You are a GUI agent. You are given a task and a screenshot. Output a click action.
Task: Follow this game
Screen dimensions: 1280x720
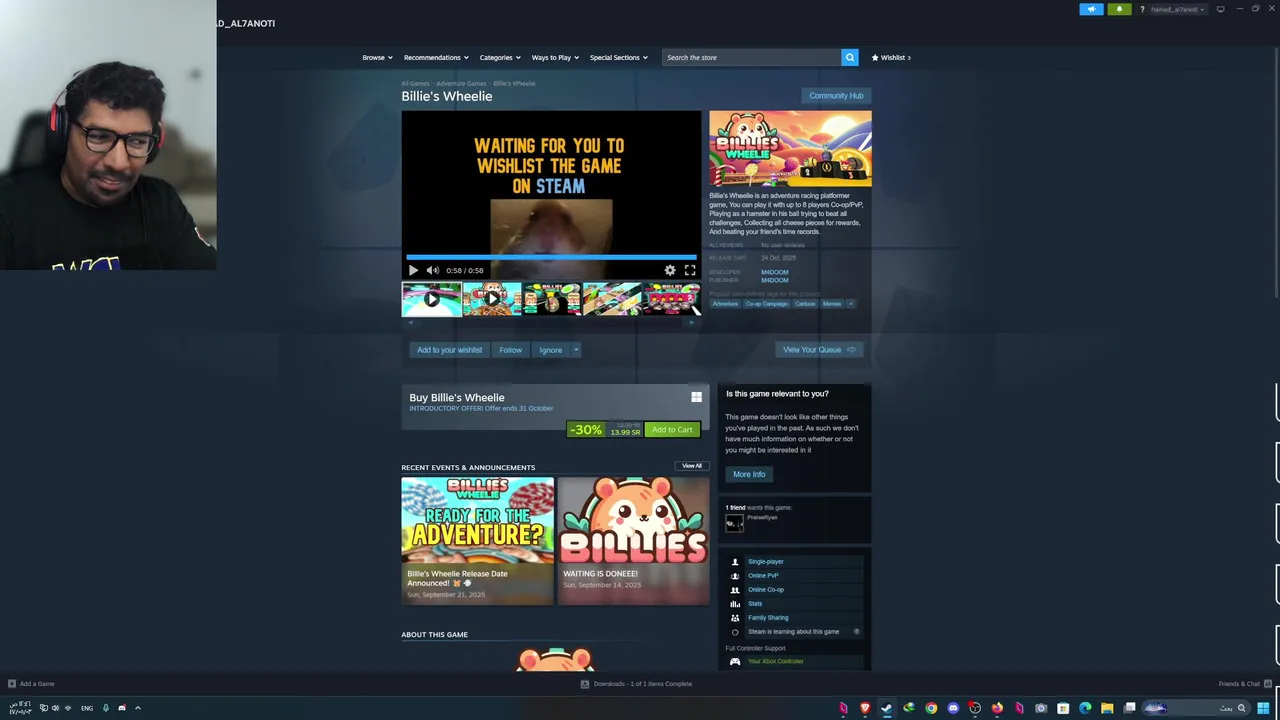[x=510, y=350]
